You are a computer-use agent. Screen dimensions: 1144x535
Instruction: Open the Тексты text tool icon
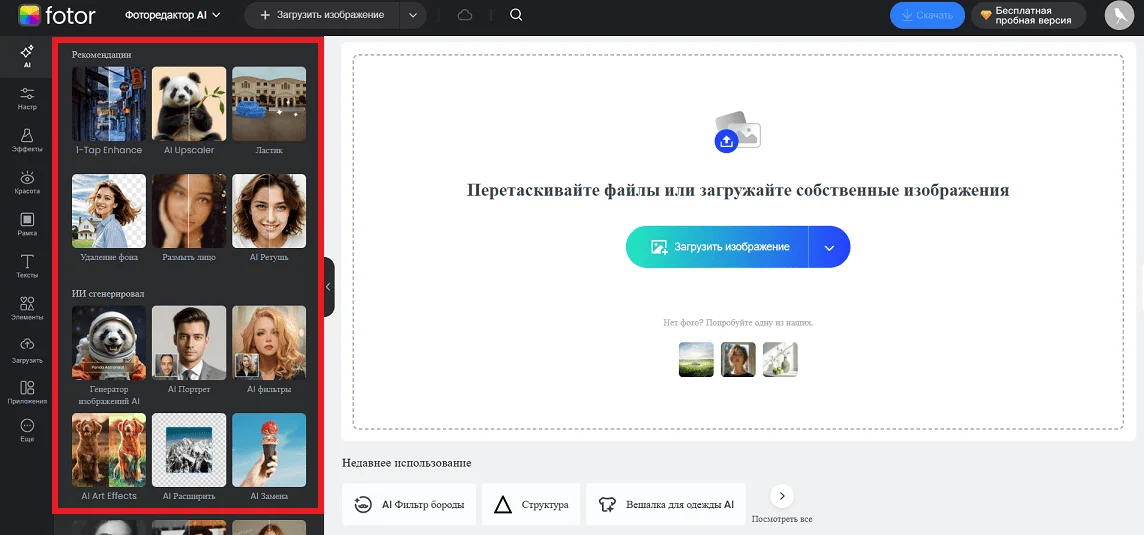[x=27, y=266]
